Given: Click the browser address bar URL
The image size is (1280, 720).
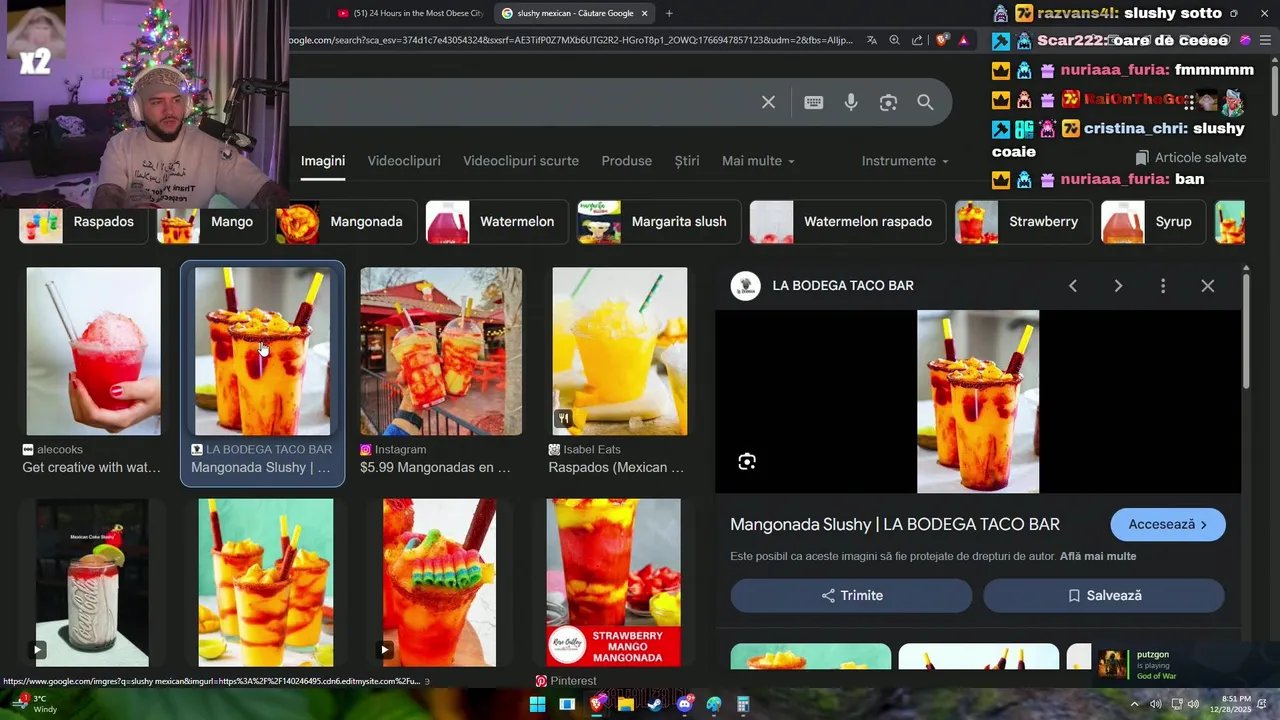Looking at the screenshot, I should [x=570, y=40].
